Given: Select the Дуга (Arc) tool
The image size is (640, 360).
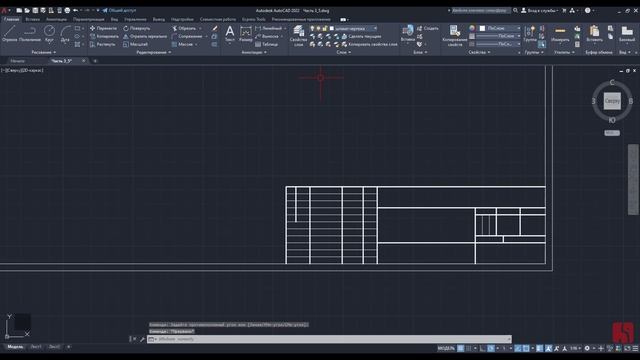Looking at the screenshot, I should click(65, 33).
